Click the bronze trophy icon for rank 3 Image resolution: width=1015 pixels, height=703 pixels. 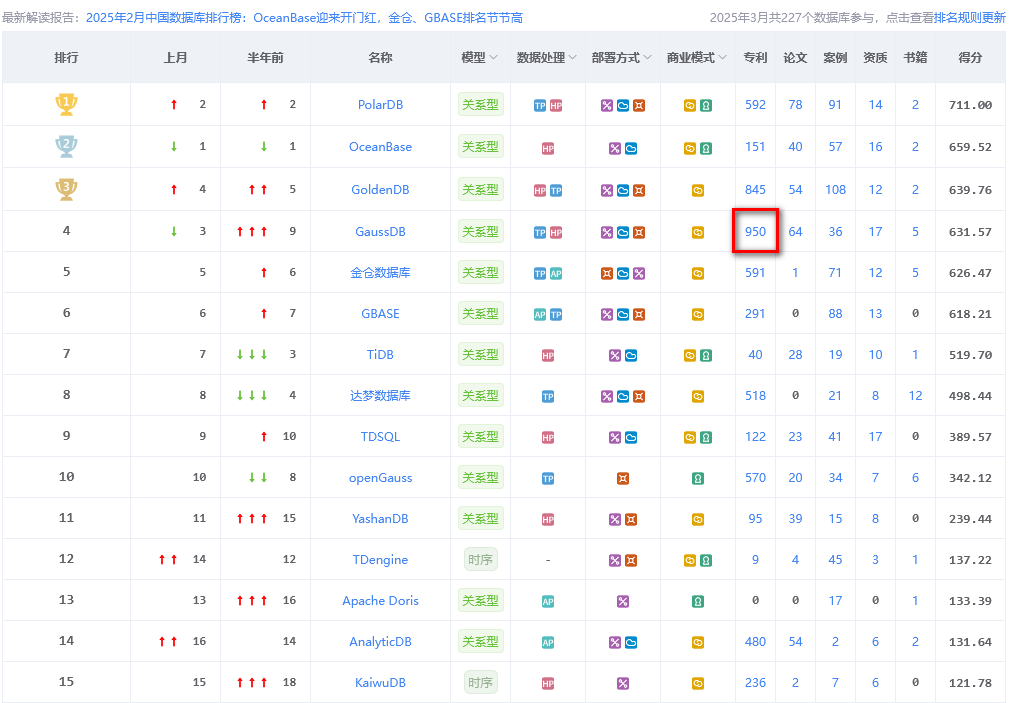tap(66, 189)
